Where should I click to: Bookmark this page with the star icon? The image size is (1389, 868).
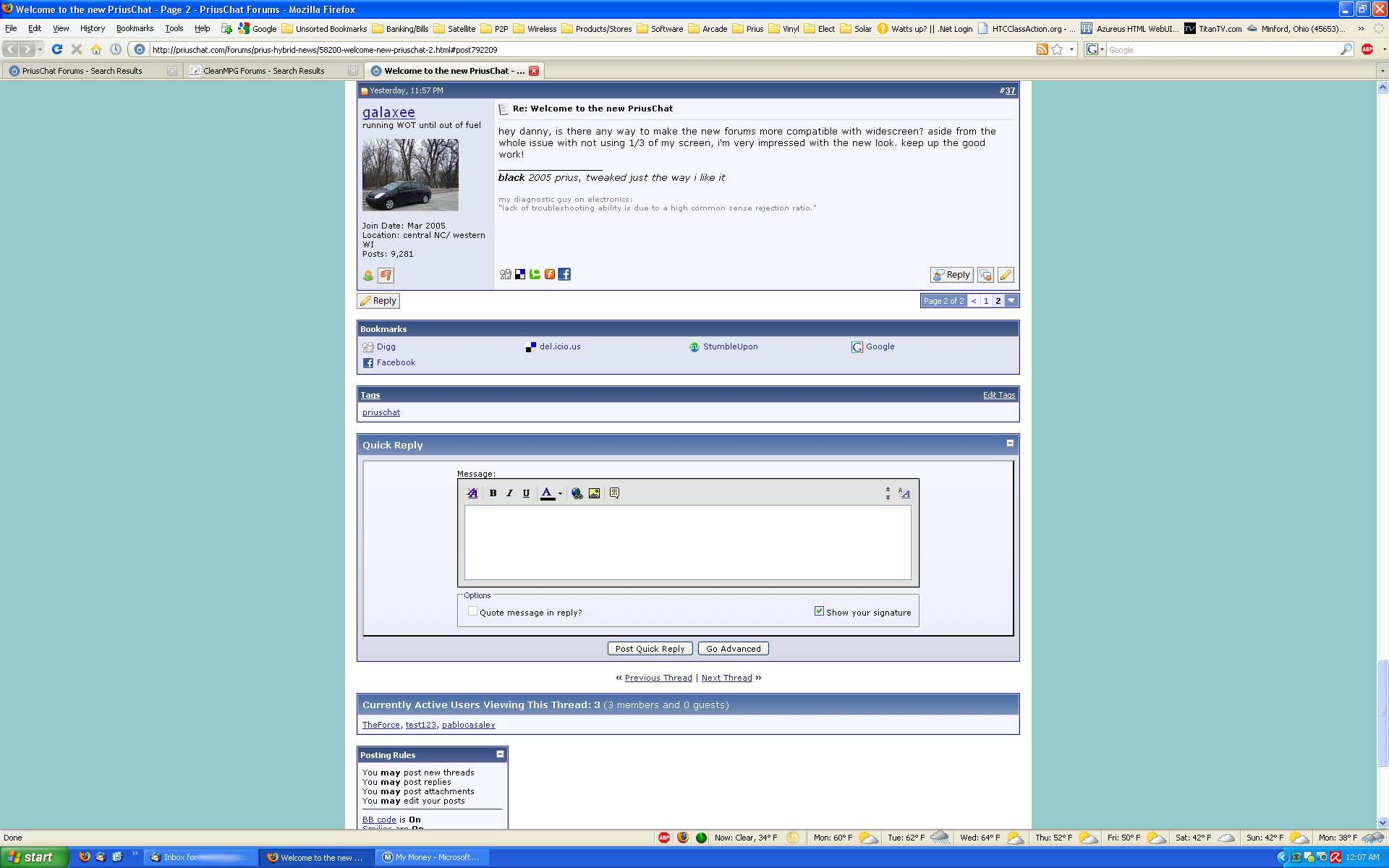[x=1057, y=49]
